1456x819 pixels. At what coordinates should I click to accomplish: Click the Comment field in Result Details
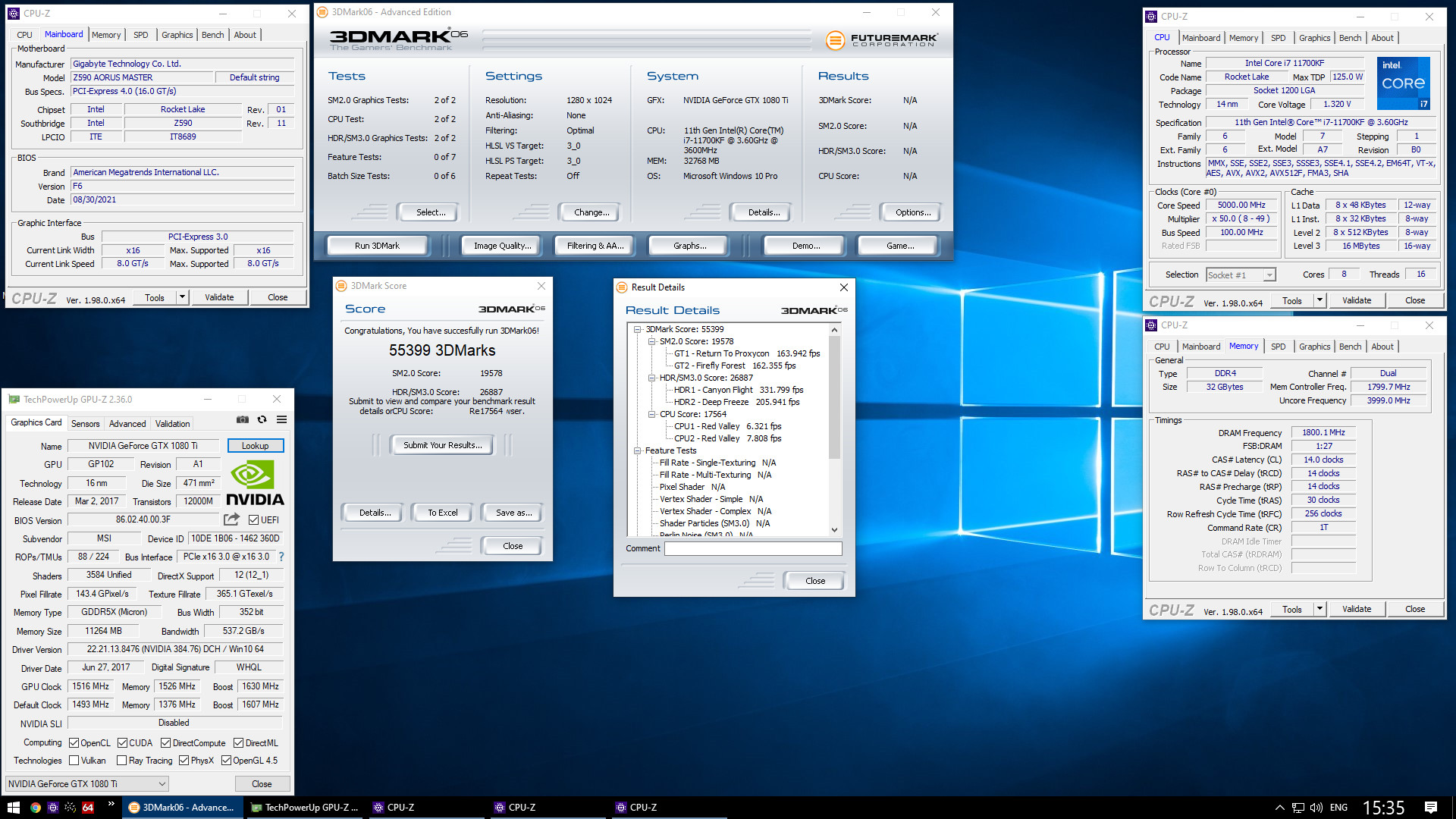[753, 548]
